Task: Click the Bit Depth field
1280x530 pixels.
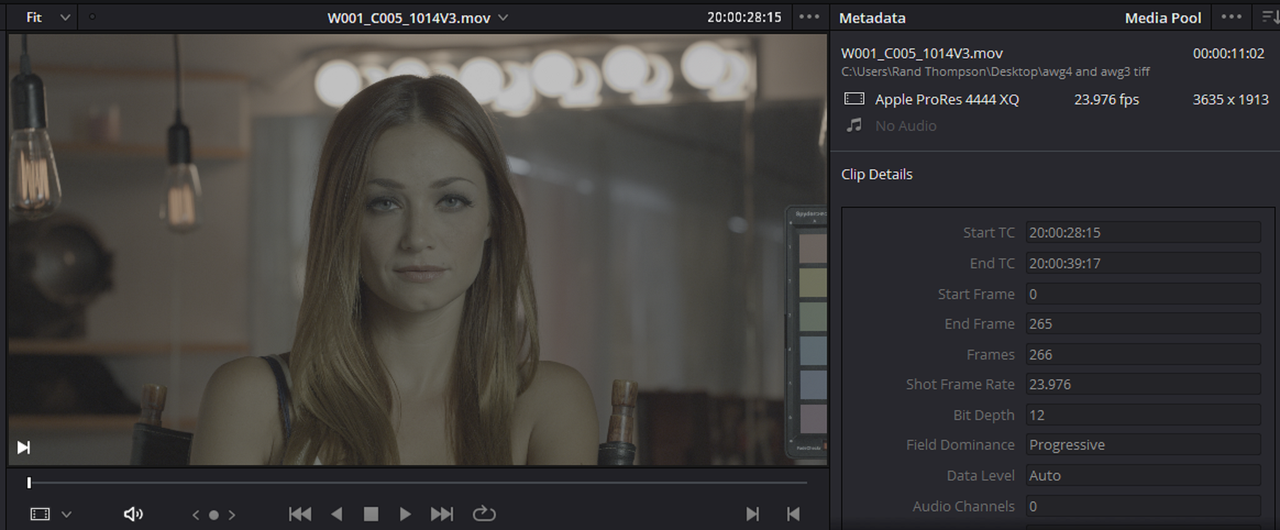Action: (1143, 415)
